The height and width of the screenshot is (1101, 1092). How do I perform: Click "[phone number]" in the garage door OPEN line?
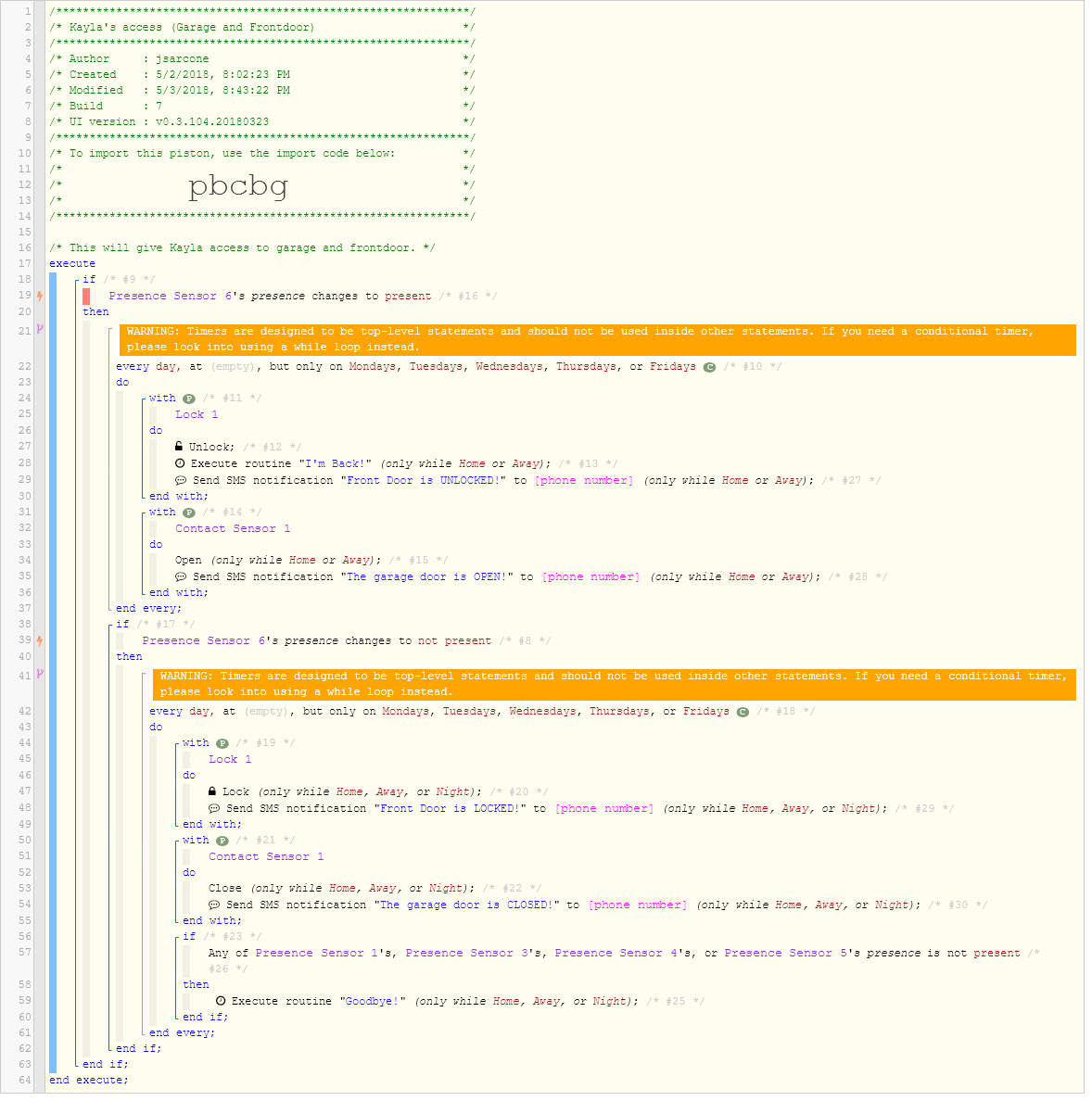[x=591, y=577]
